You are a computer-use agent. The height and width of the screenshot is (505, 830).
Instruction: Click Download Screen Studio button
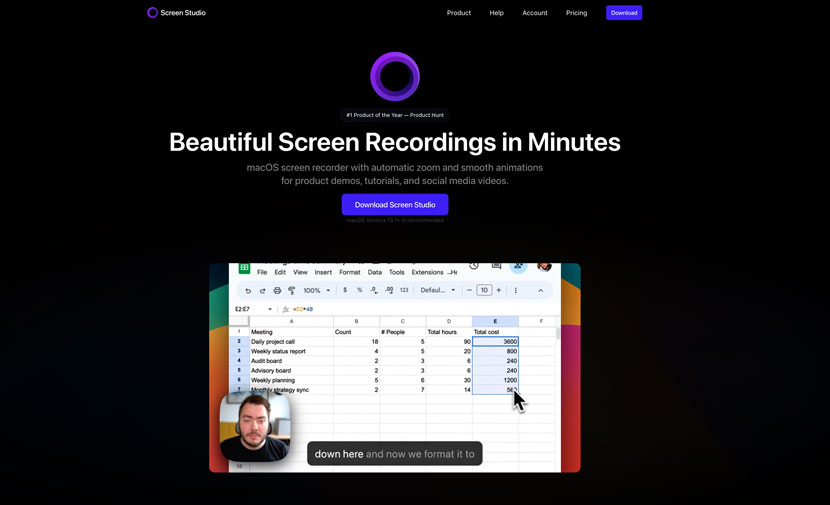[x=395, y=204]
